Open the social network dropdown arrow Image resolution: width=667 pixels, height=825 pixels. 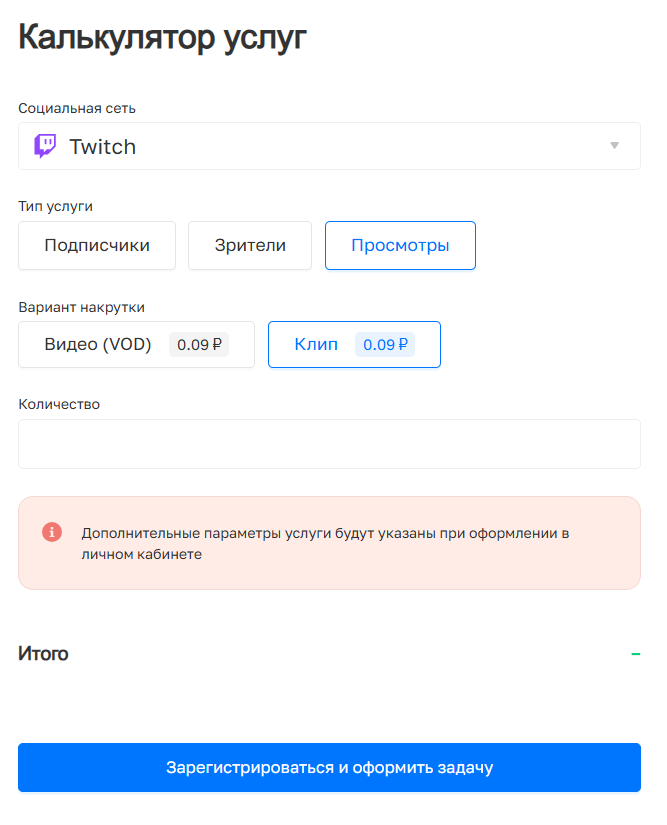tap(614, 146)
